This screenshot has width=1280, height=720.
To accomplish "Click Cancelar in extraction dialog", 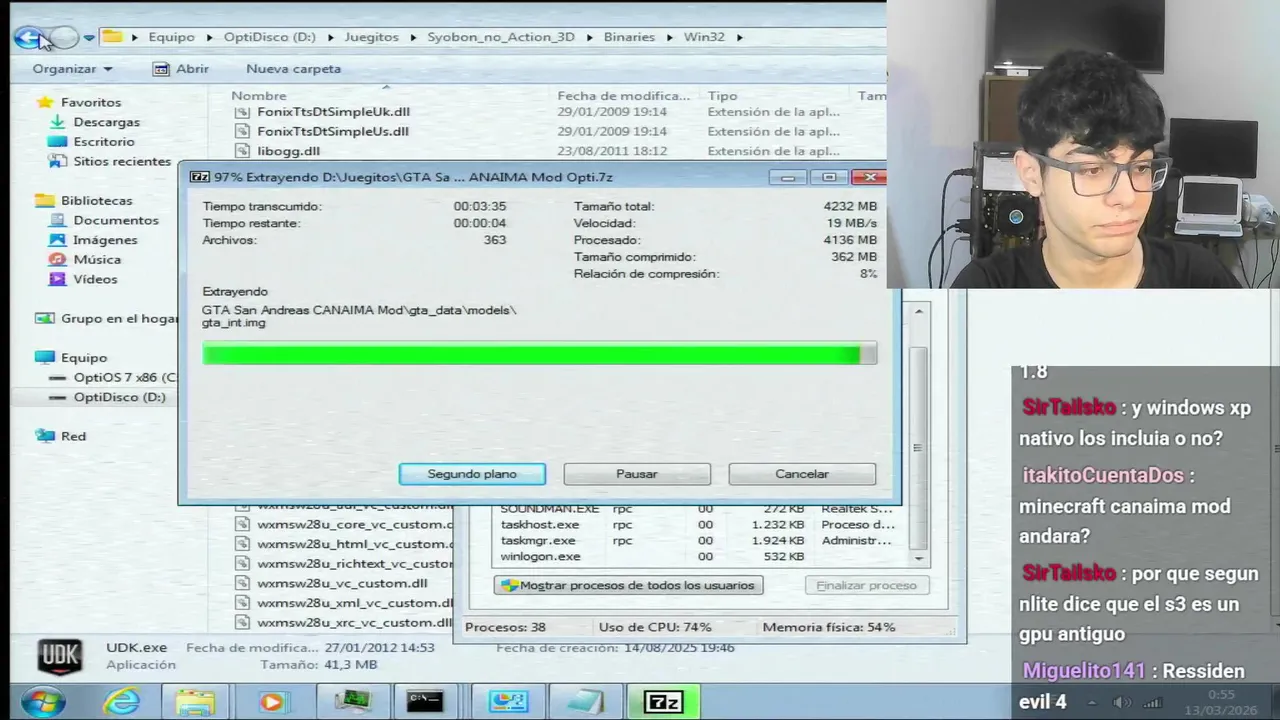I will click(x=802, y=474).
